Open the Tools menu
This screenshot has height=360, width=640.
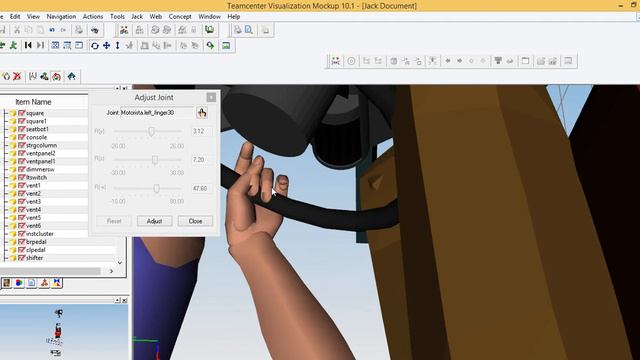[x=117, y=17]
